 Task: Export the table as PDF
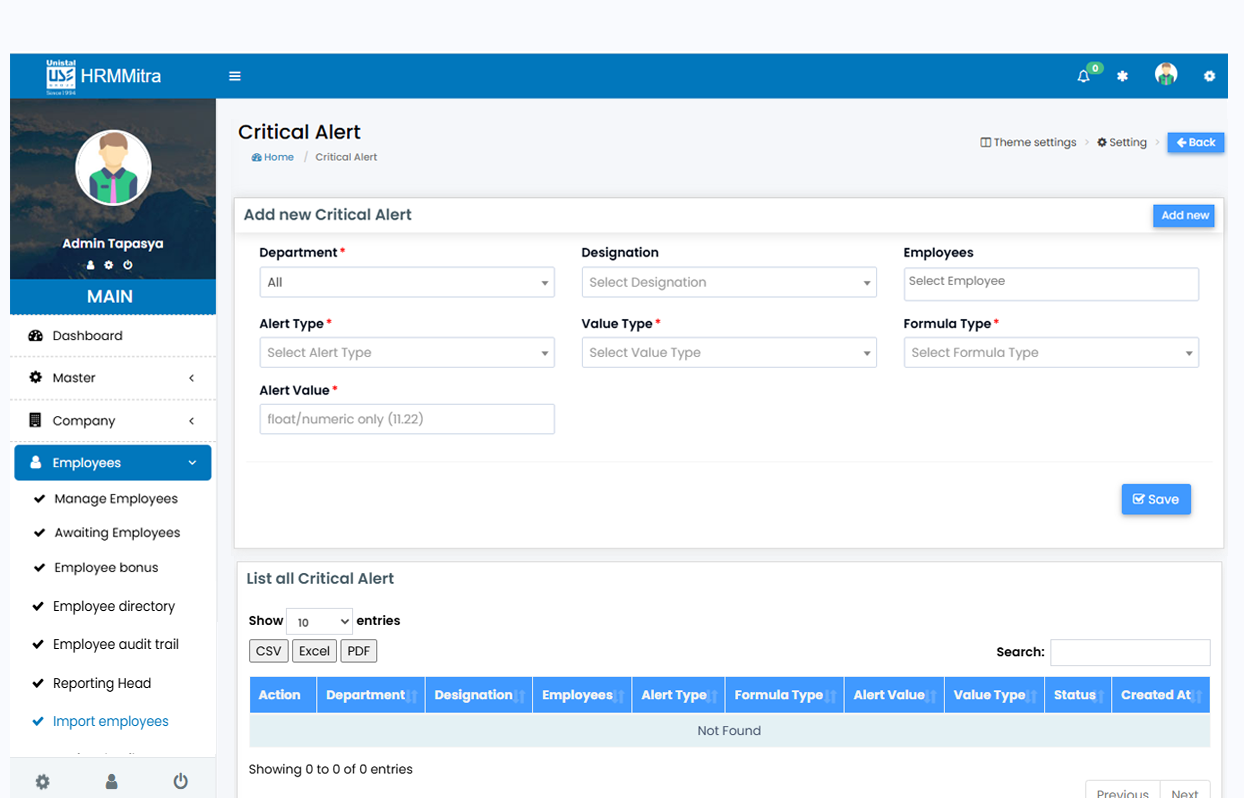tap(358, 651)
